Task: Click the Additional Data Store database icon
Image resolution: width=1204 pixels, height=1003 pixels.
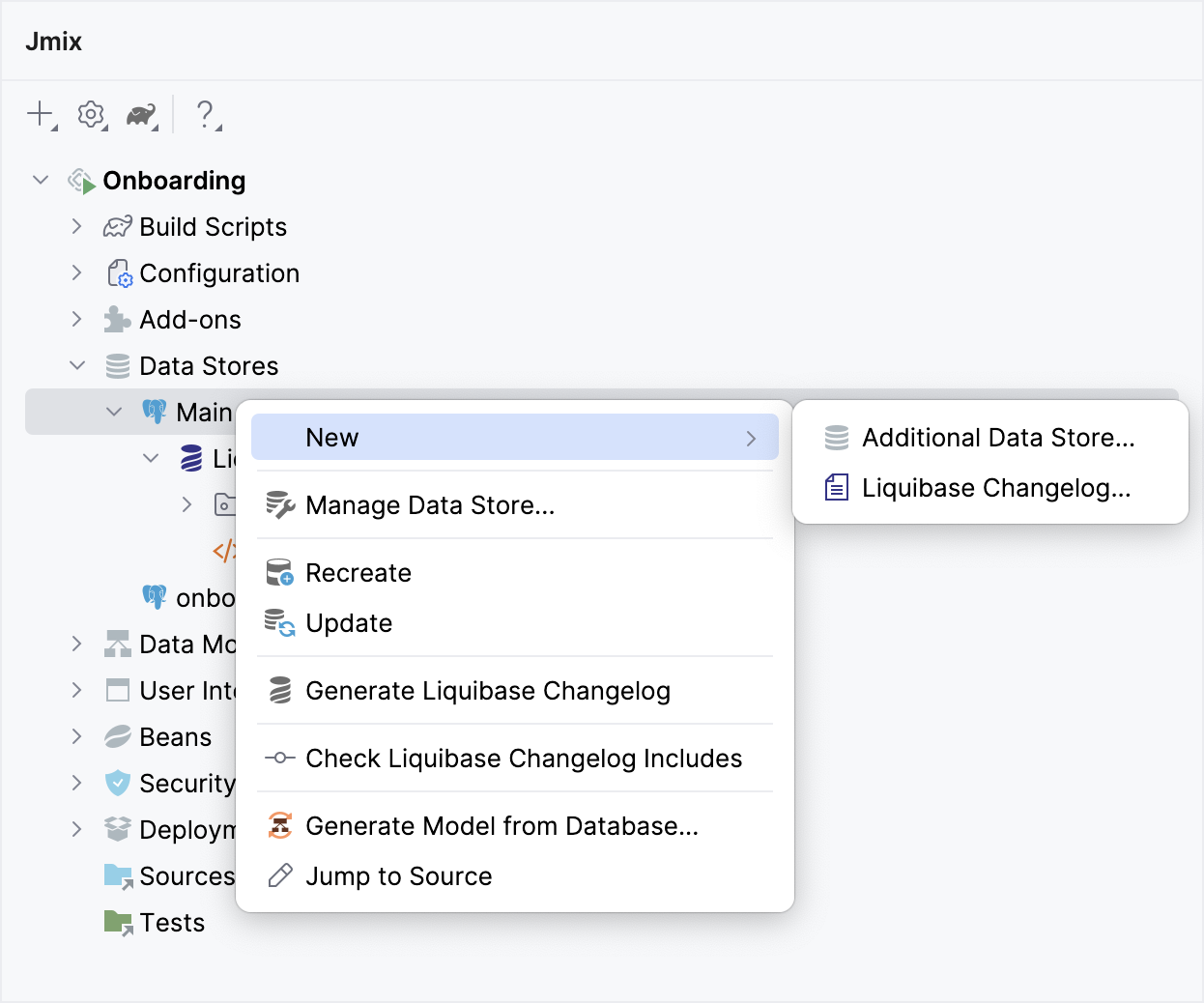Action: [837, 438]
